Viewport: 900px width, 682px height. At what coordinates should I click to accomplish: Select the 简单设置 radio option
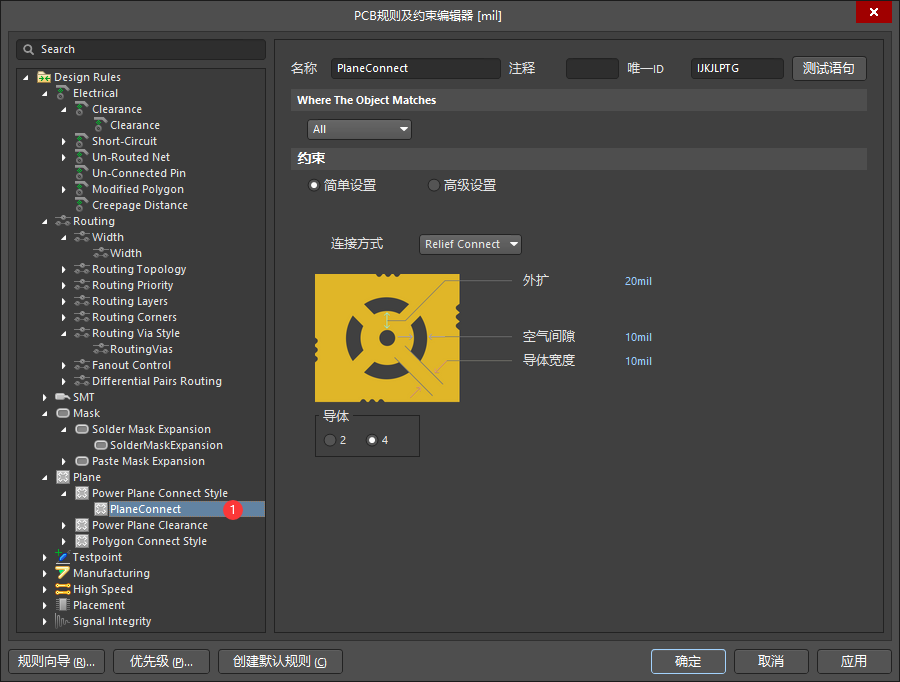[x=313, y=185]
